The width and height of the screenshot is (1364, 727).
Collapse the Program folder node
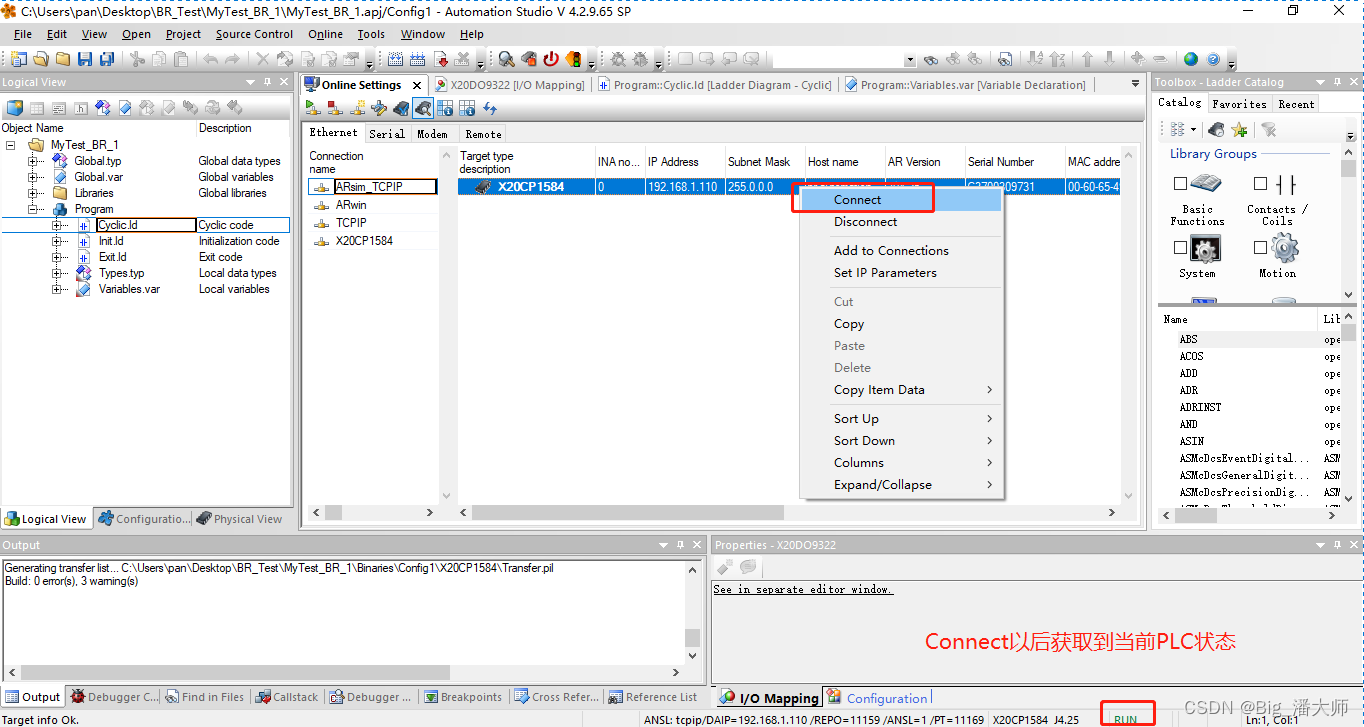tap(34, 209)
